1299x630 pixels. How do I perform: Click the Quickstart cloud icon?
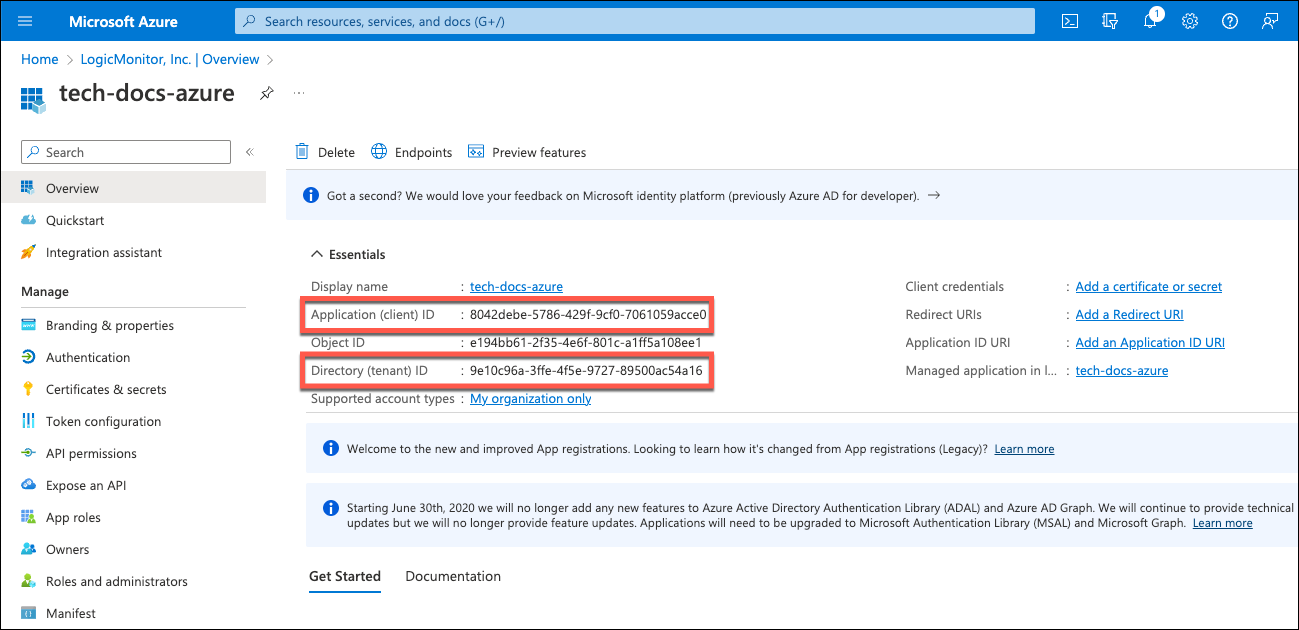(28, 220)
